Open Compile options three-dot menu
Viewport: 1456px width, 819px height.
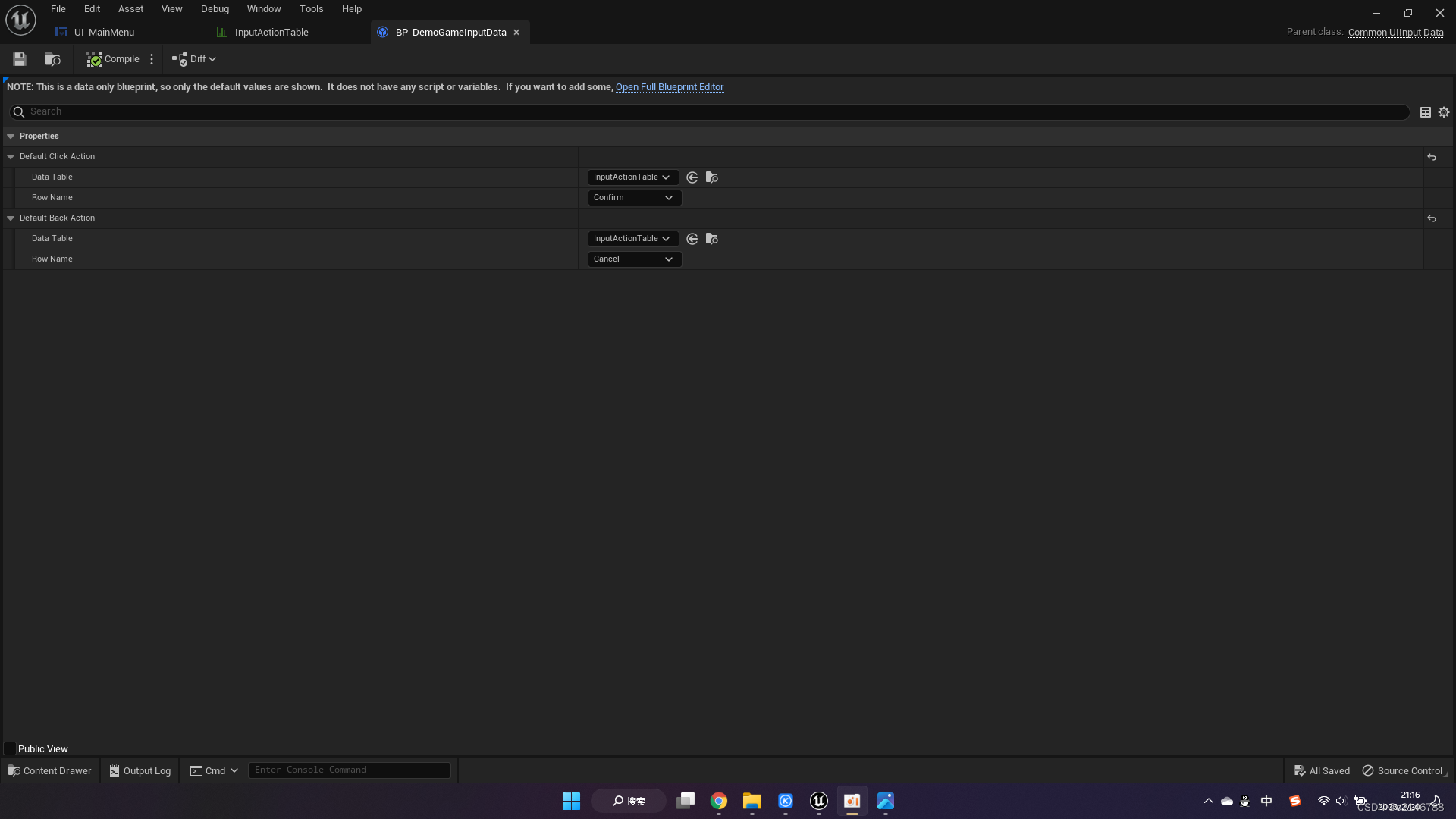152,59
